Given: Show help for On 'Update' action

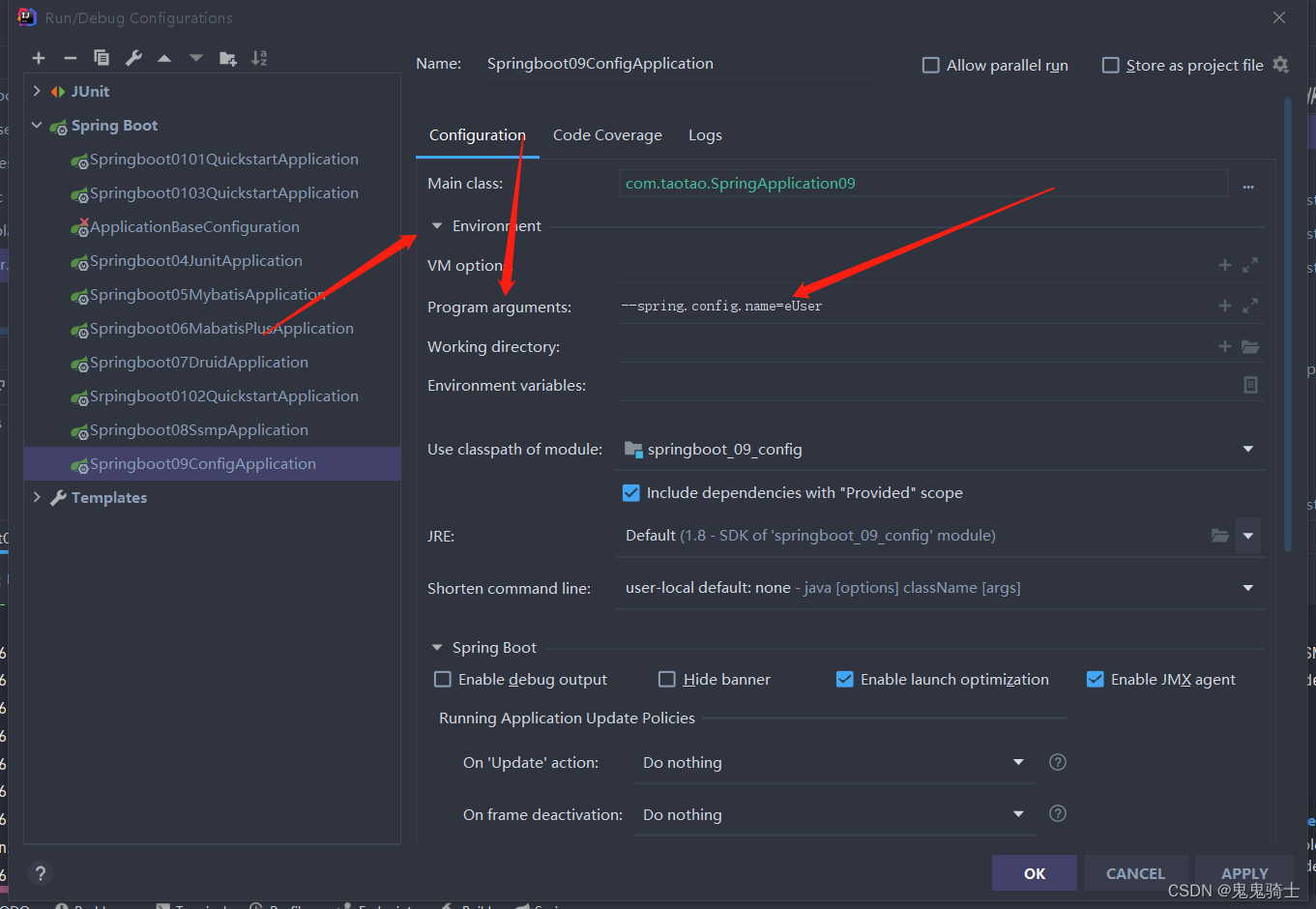Looking at the screenshot, I should (1058, 762).
